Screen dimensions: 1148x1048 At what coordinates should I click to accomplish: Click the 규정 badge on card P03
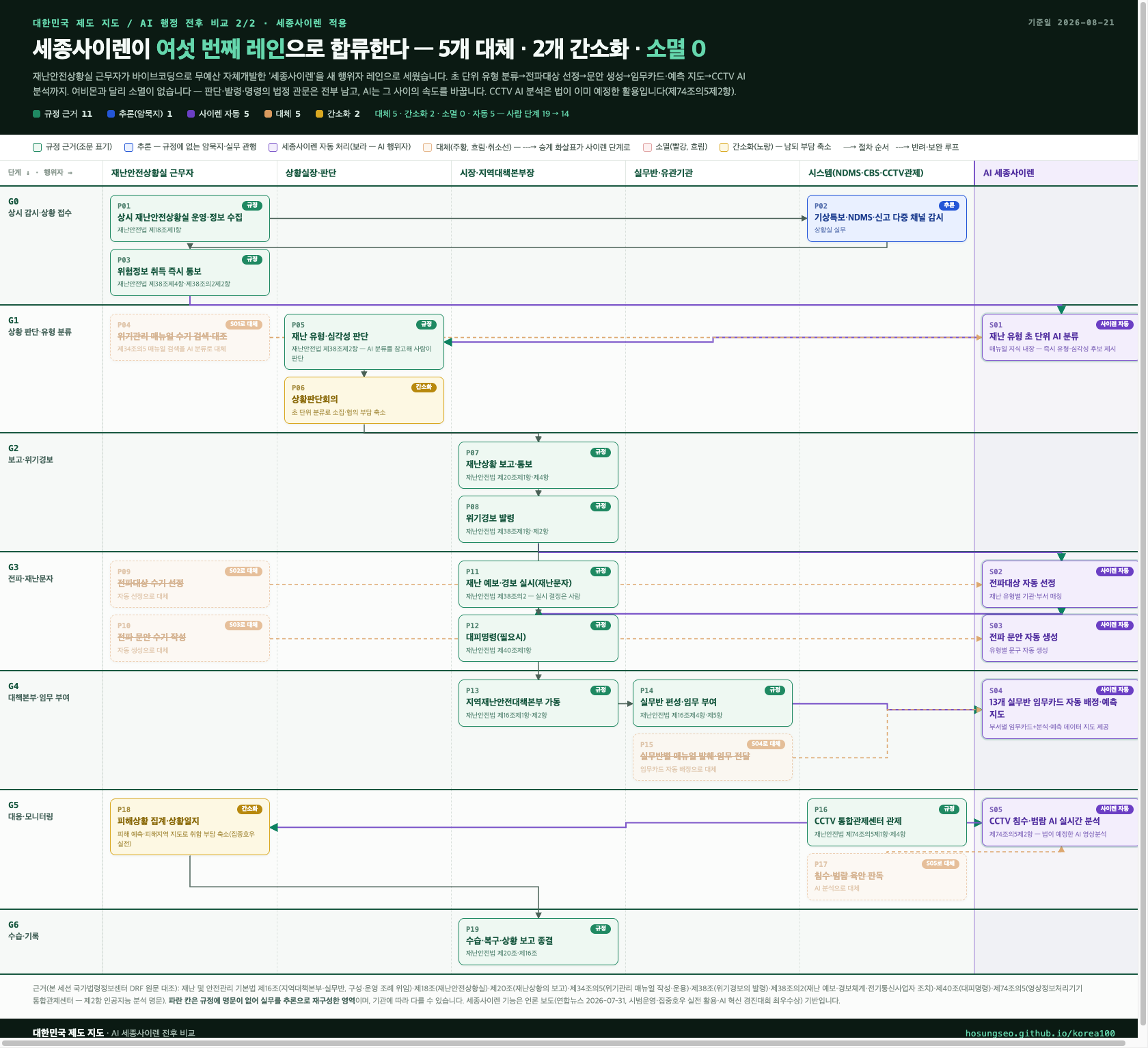[x=252, y=260]
